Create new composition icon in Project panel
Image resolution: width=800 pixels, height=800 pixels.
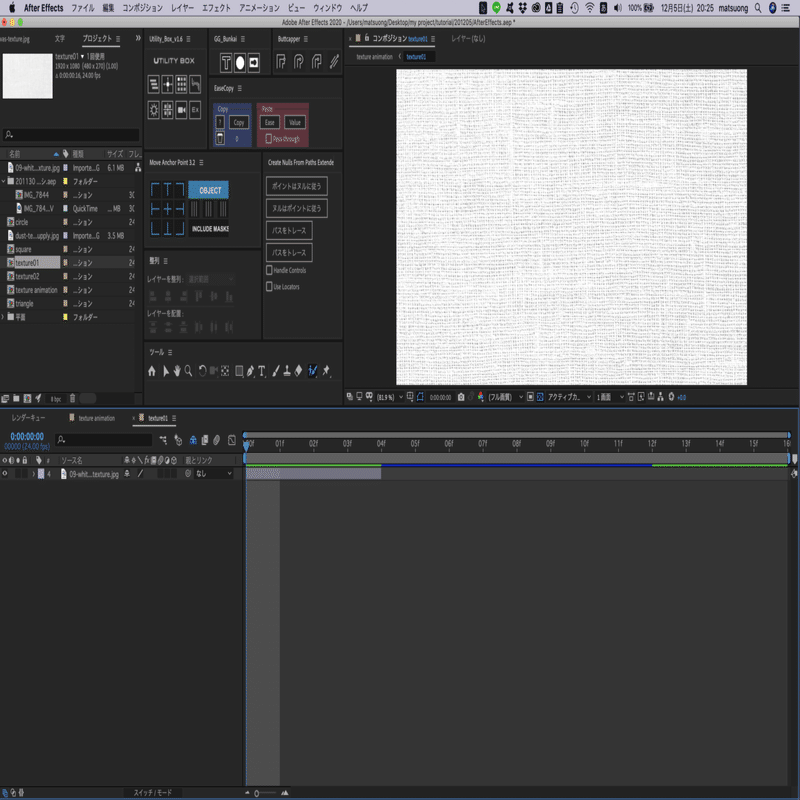(27, 398)
